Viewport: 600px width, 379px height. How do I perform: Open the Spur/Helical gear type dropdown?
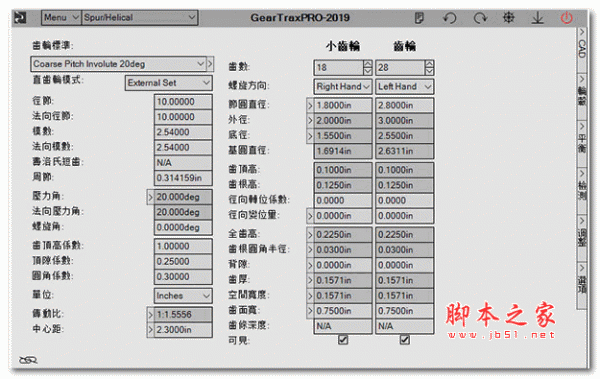[140, 18]
